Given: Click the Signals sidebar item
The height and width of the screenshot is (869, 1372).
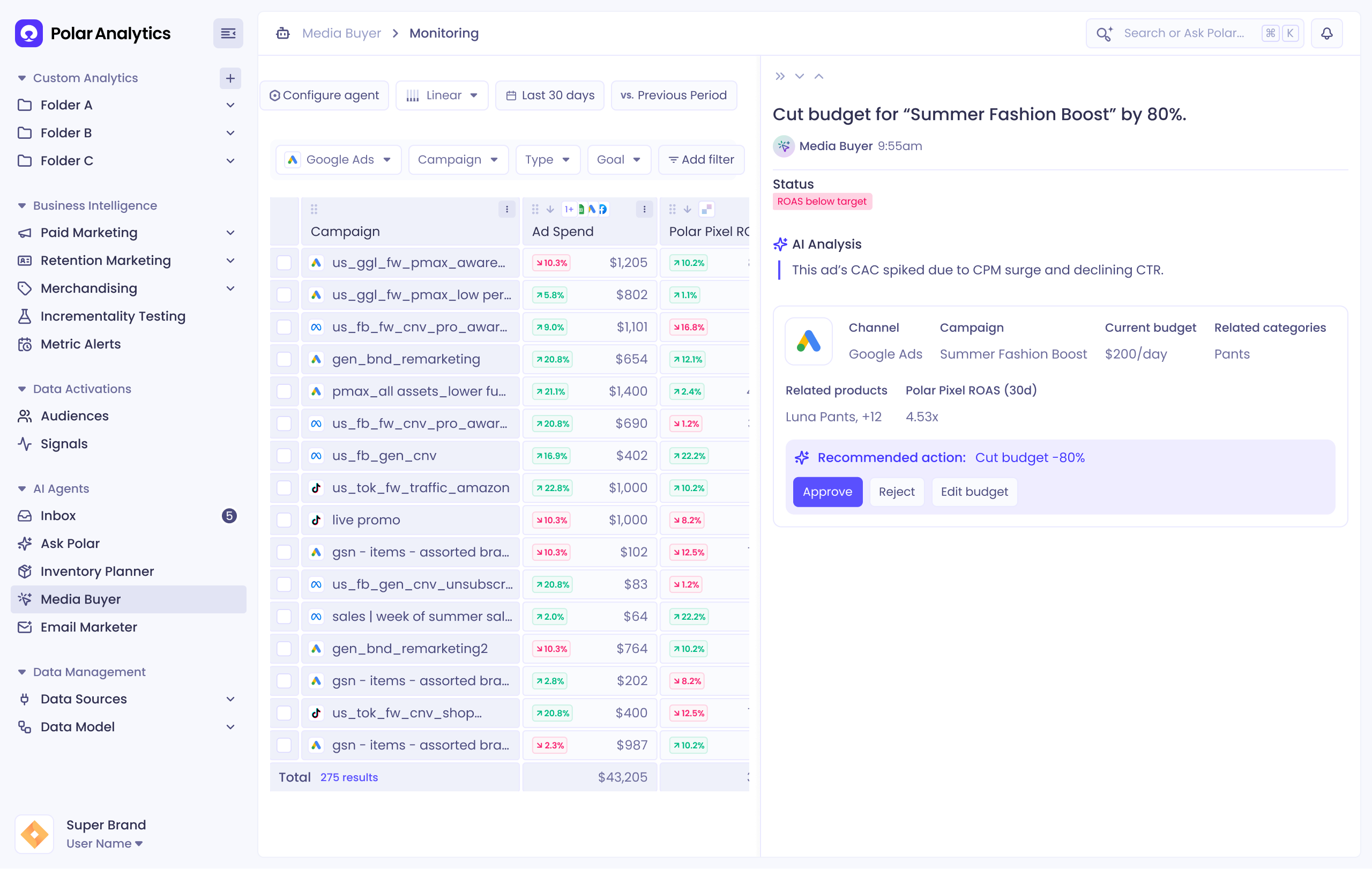Looking at the screenshot, I should 128,444.
